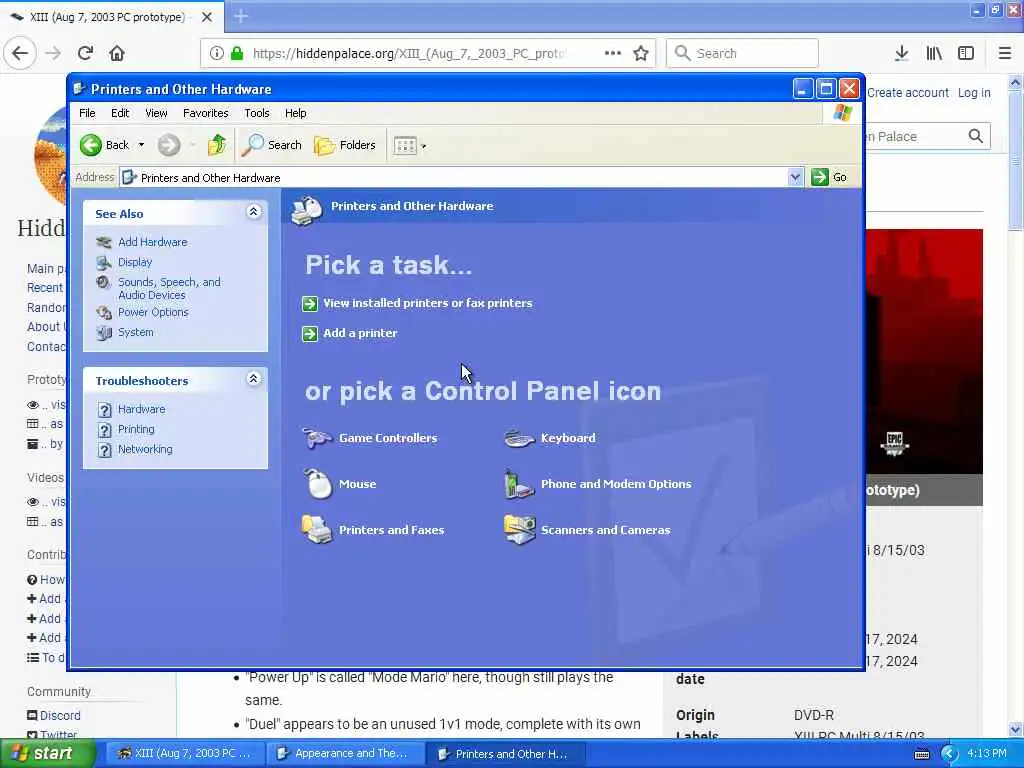Click the Windows Start button
This screenshot has width=1024, height=768.
[x=46, y=753]
